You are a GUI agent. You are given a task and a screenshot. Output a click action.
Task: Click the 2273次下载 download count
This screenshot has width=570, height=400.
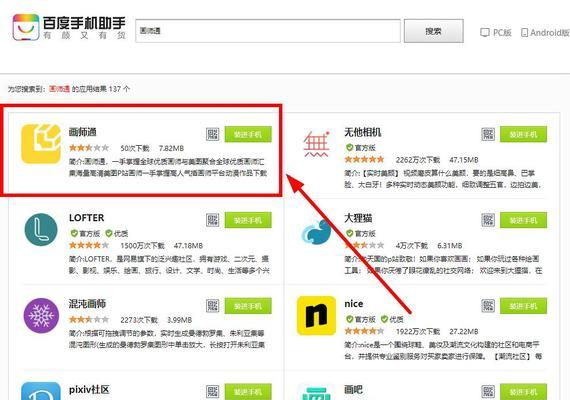(139, 320)
